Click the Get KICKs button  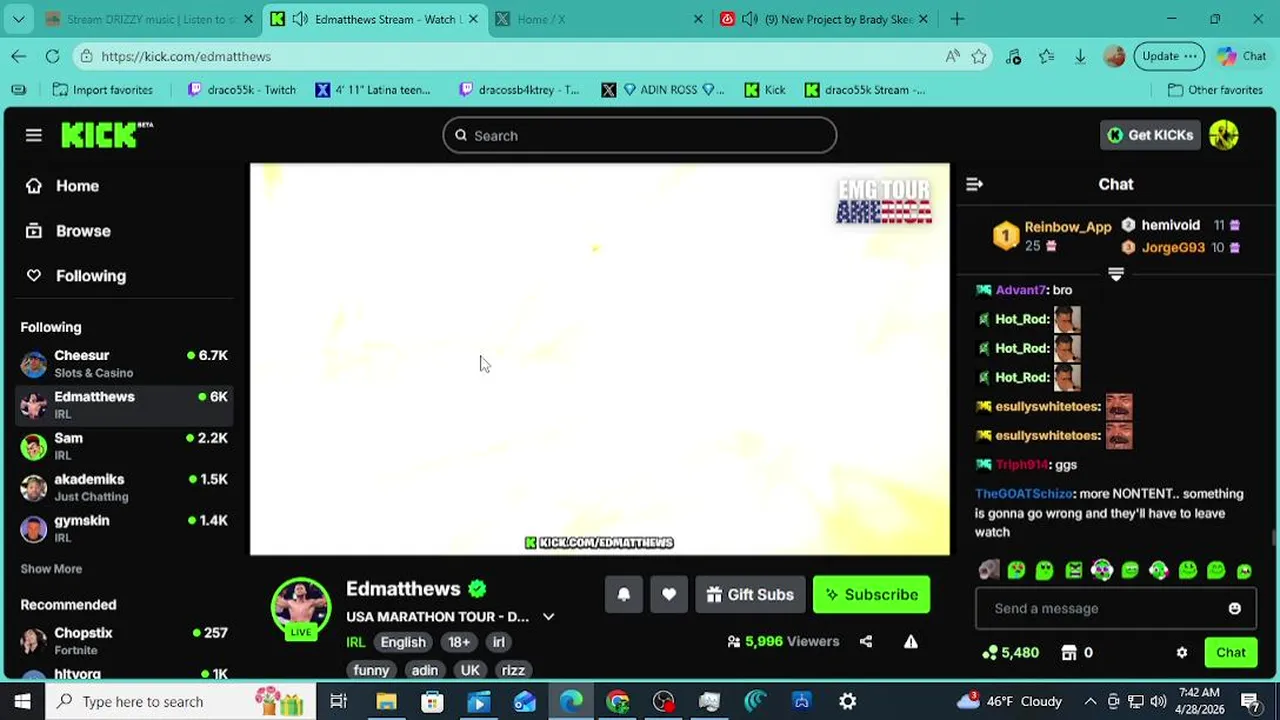(1150, 135)
